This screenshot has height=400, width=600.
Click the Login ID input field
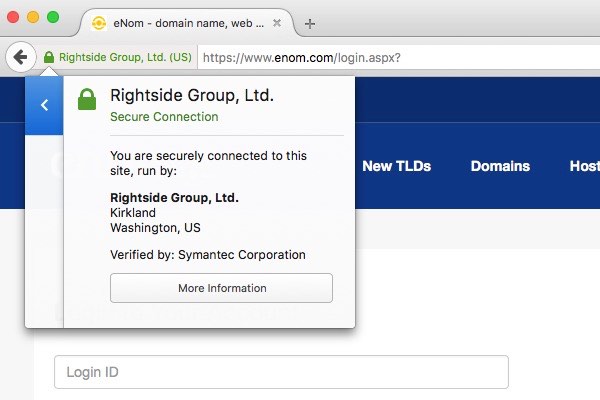pos(281,372)
